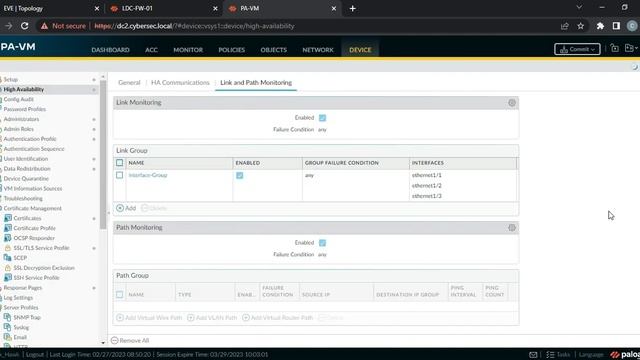The width and height of the screenshot is (640, 360).
Task: Open browser extensions puzzle icon
Action: (x=600, y=26)
